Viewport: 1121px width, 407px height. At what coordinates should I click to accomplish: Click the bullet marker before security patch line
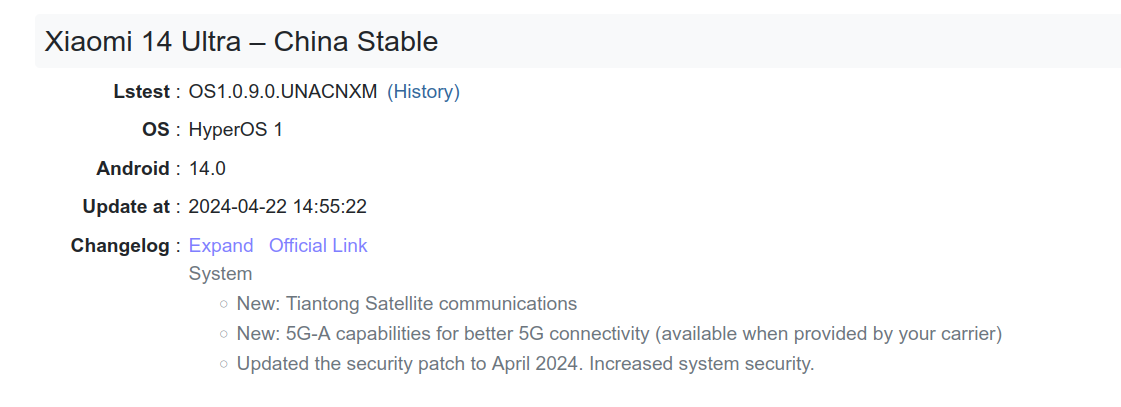coord(224,364)
